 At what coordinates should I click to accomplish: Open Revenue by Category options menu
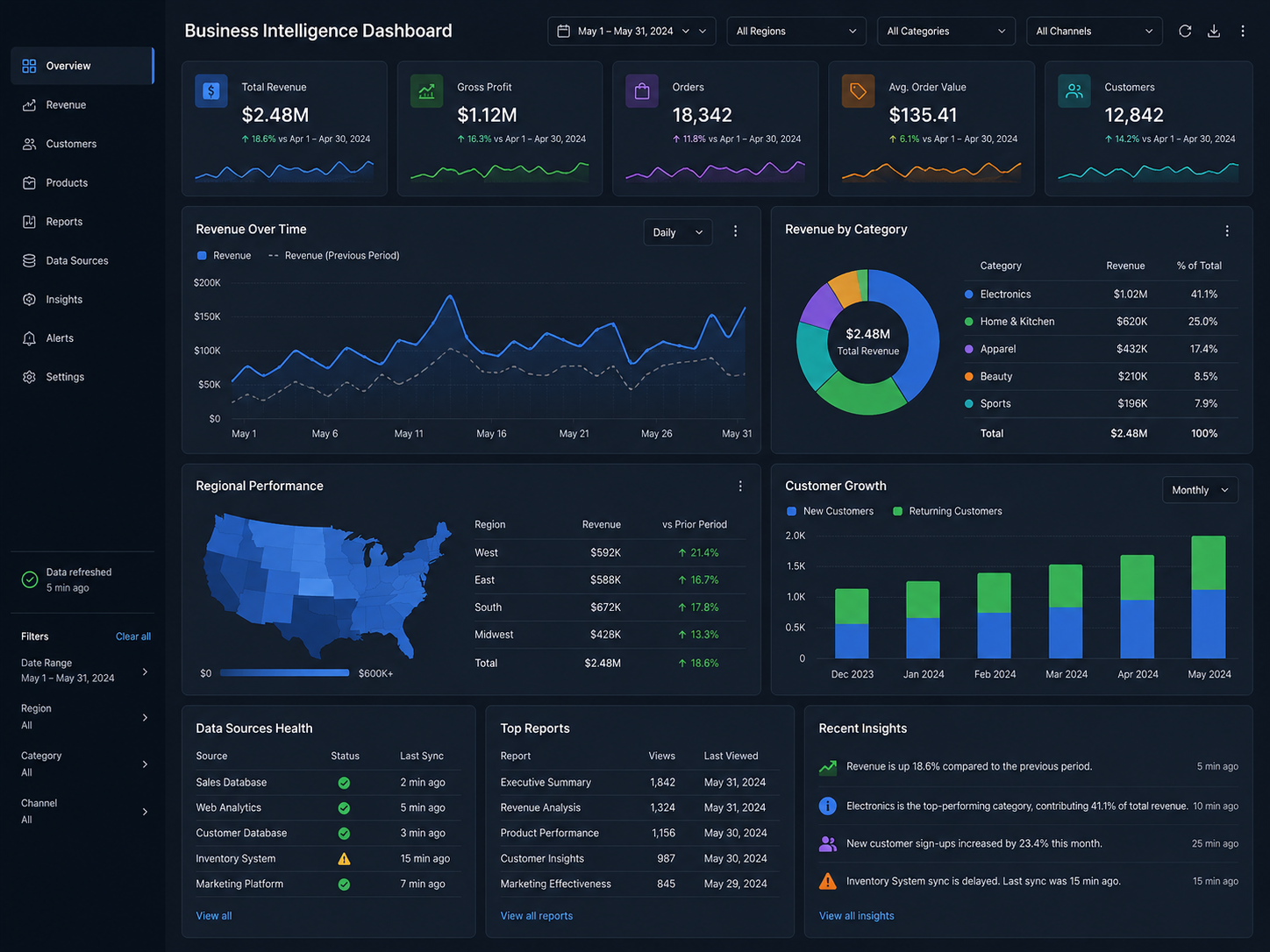[x=1227, y=231]
